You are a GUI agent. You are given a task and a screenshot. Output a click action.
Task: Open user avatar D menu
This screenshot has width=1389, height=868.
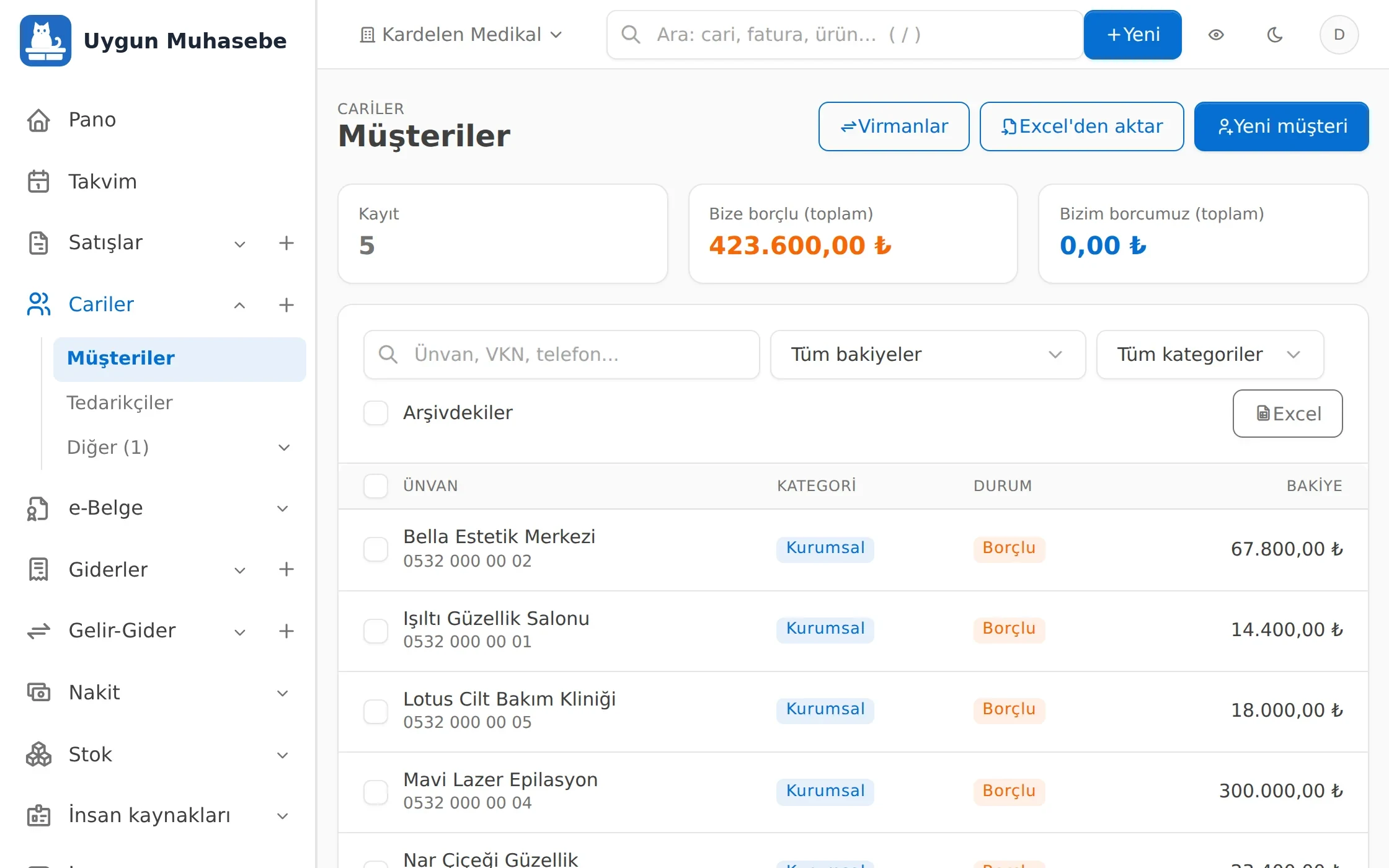[1339, 35]
